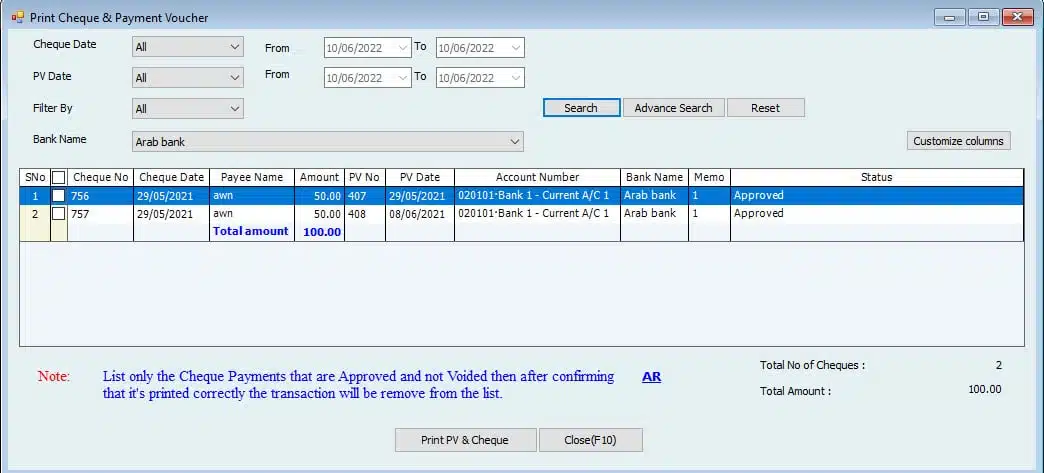The image size is (1044, 473).
Task: Click row number 2 in SNo column
Action: 35,214
